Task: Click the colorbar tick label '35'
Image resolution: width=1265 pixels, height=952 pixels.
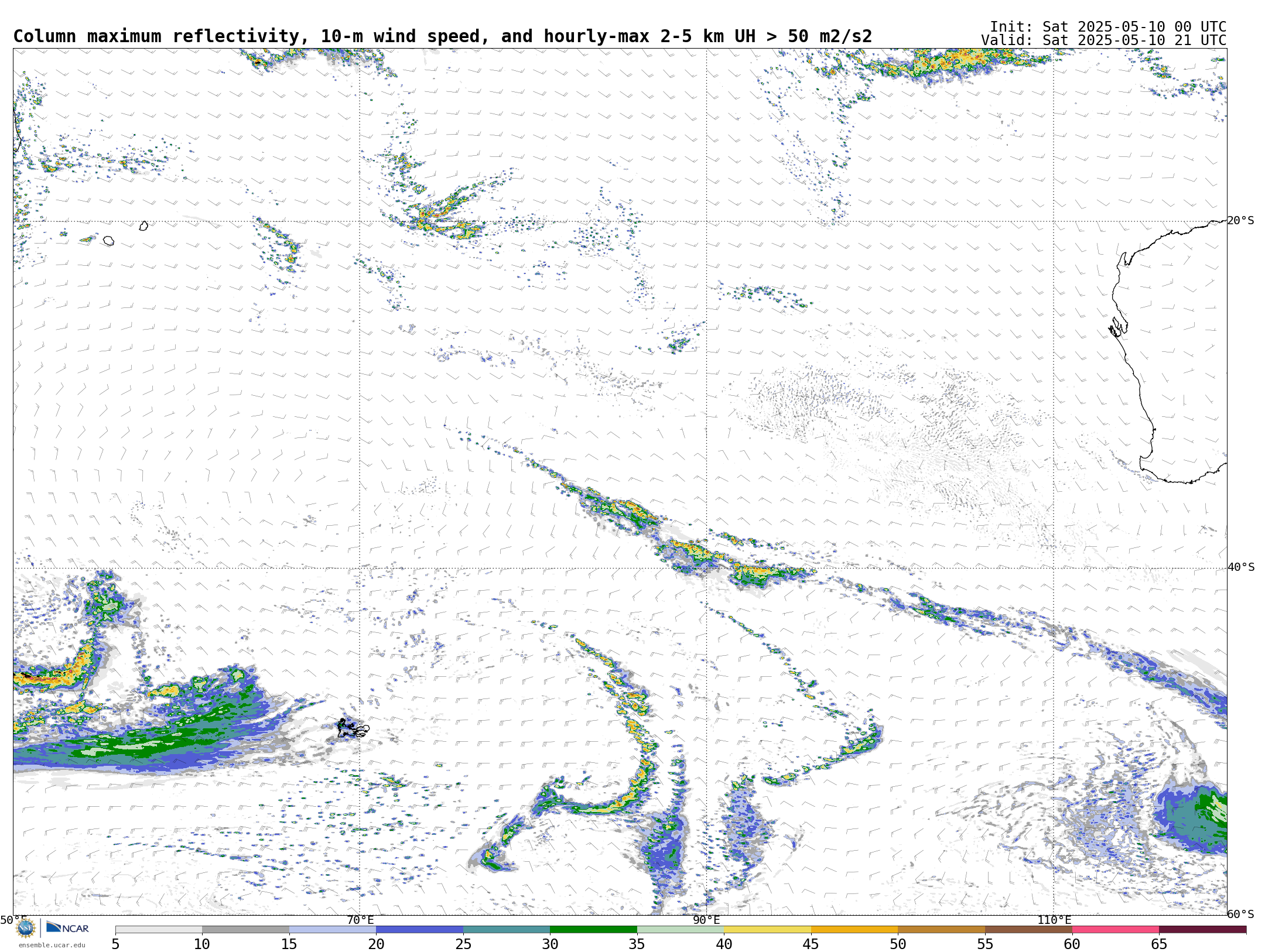Action: [637, 944]
